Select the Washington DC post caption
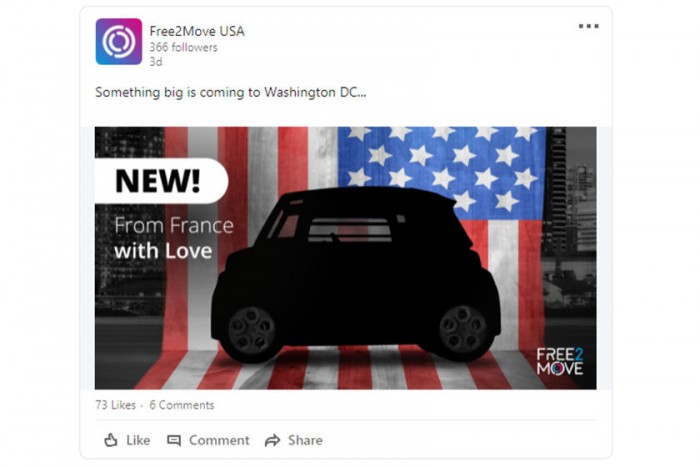 (x=230, y=92)
